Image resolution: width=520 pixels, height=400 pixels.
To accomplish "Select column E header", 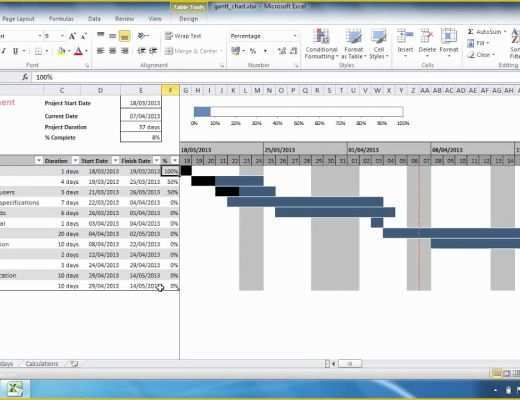I will point(141,90).
